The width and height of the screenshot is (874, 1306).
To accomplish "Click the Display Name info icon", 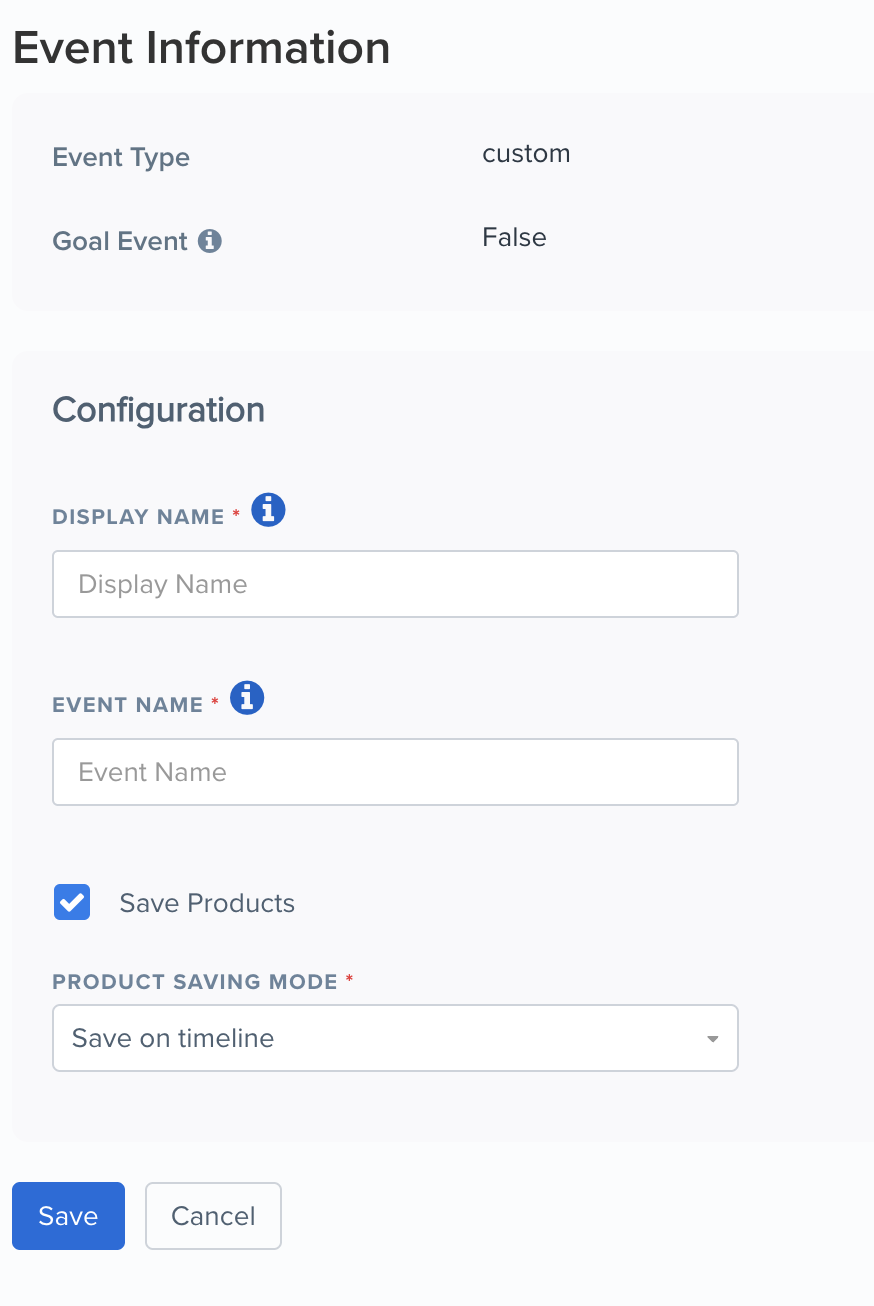I will coord(267,510).
